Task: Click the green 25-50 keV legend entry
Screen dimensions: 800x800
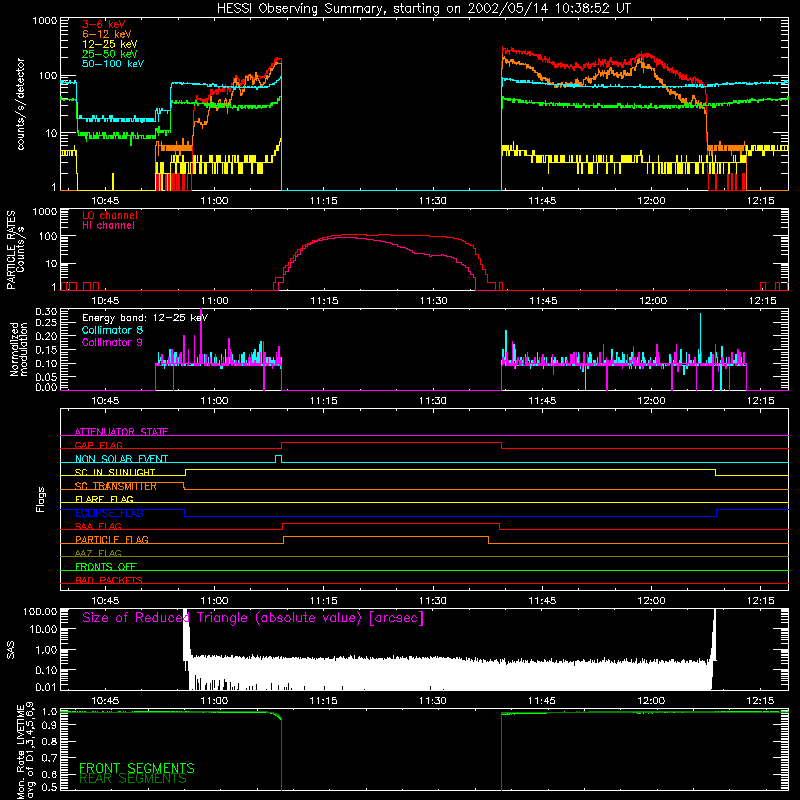Action: pos(109,54)
